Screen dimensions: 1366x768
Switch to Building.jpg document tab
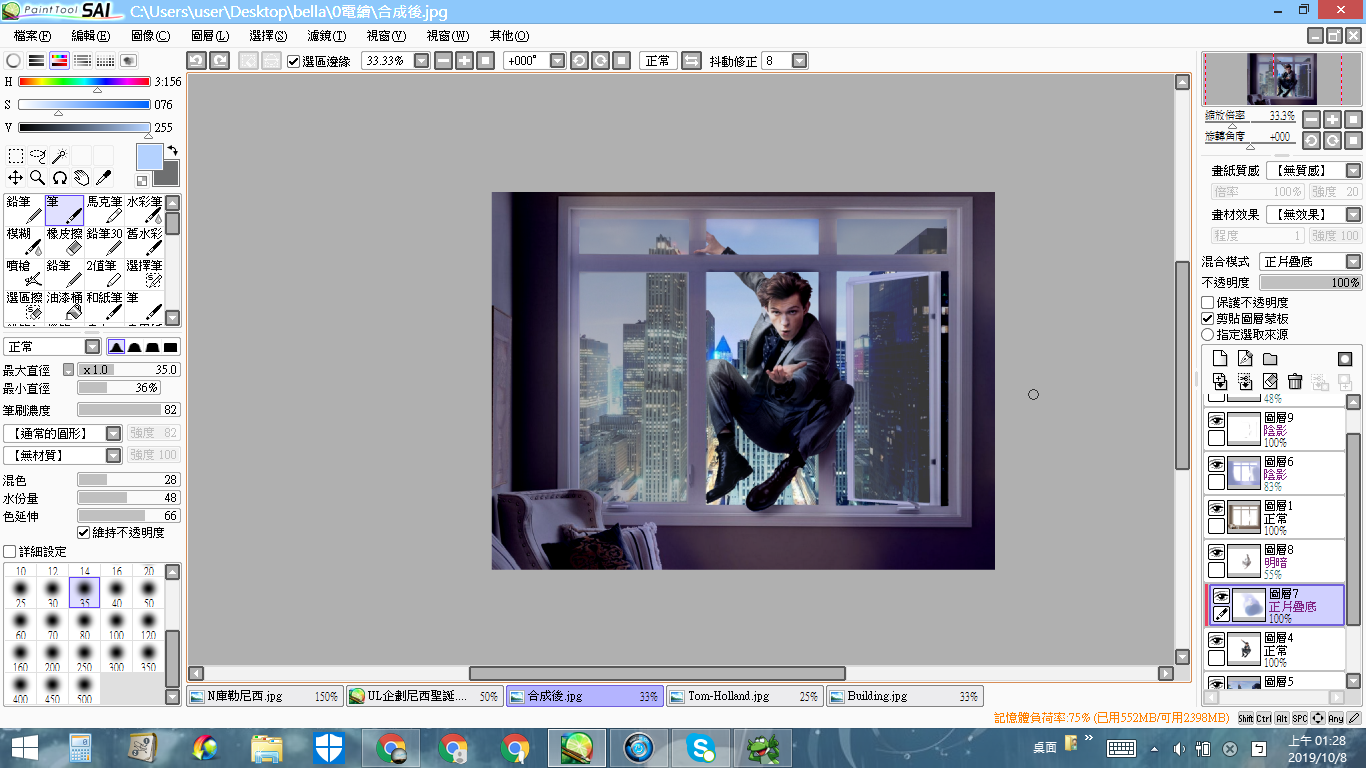904,696
